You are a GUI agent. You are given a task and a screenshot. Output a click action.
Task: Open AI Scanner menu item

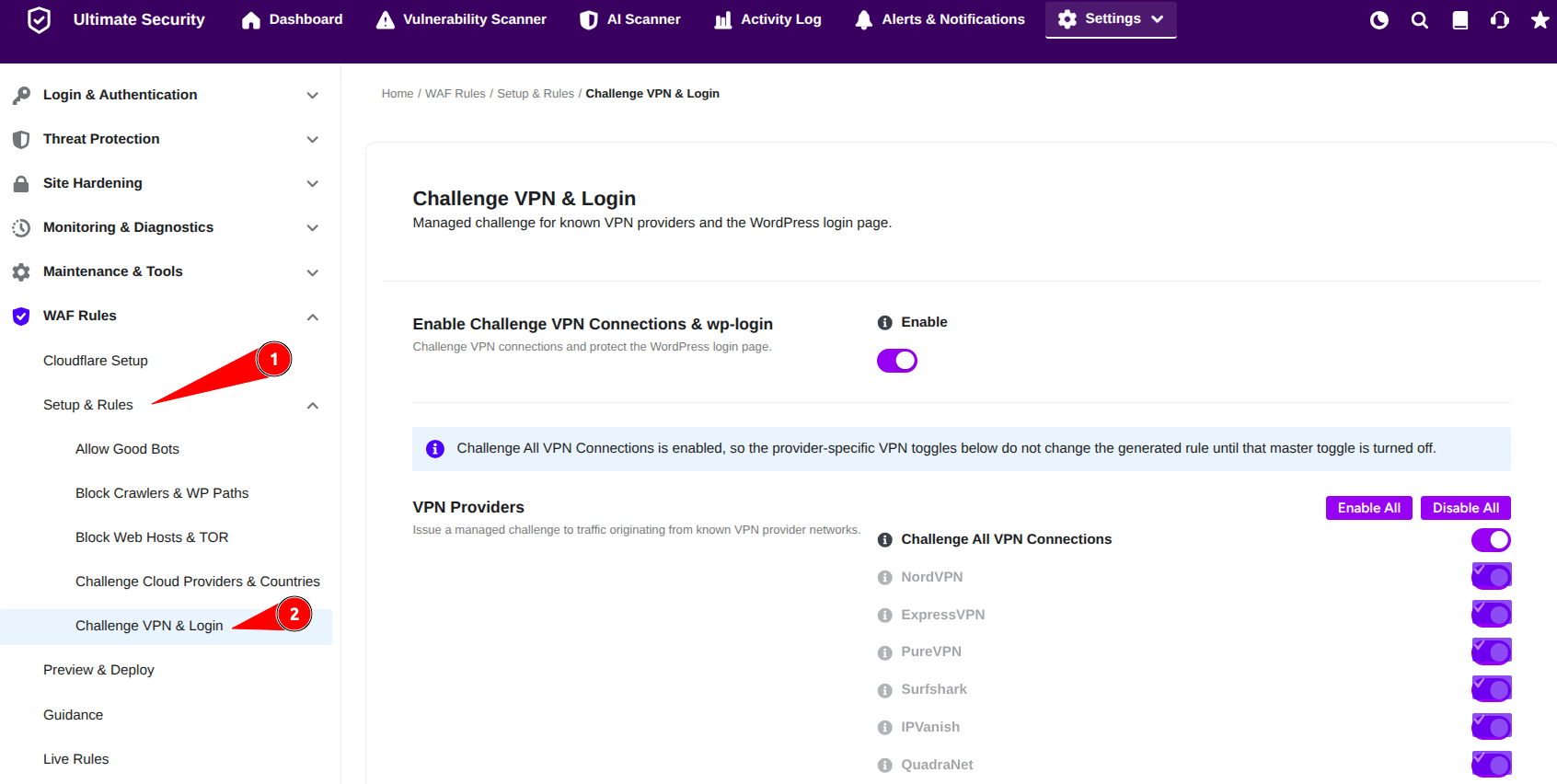(x=631, y=19)
